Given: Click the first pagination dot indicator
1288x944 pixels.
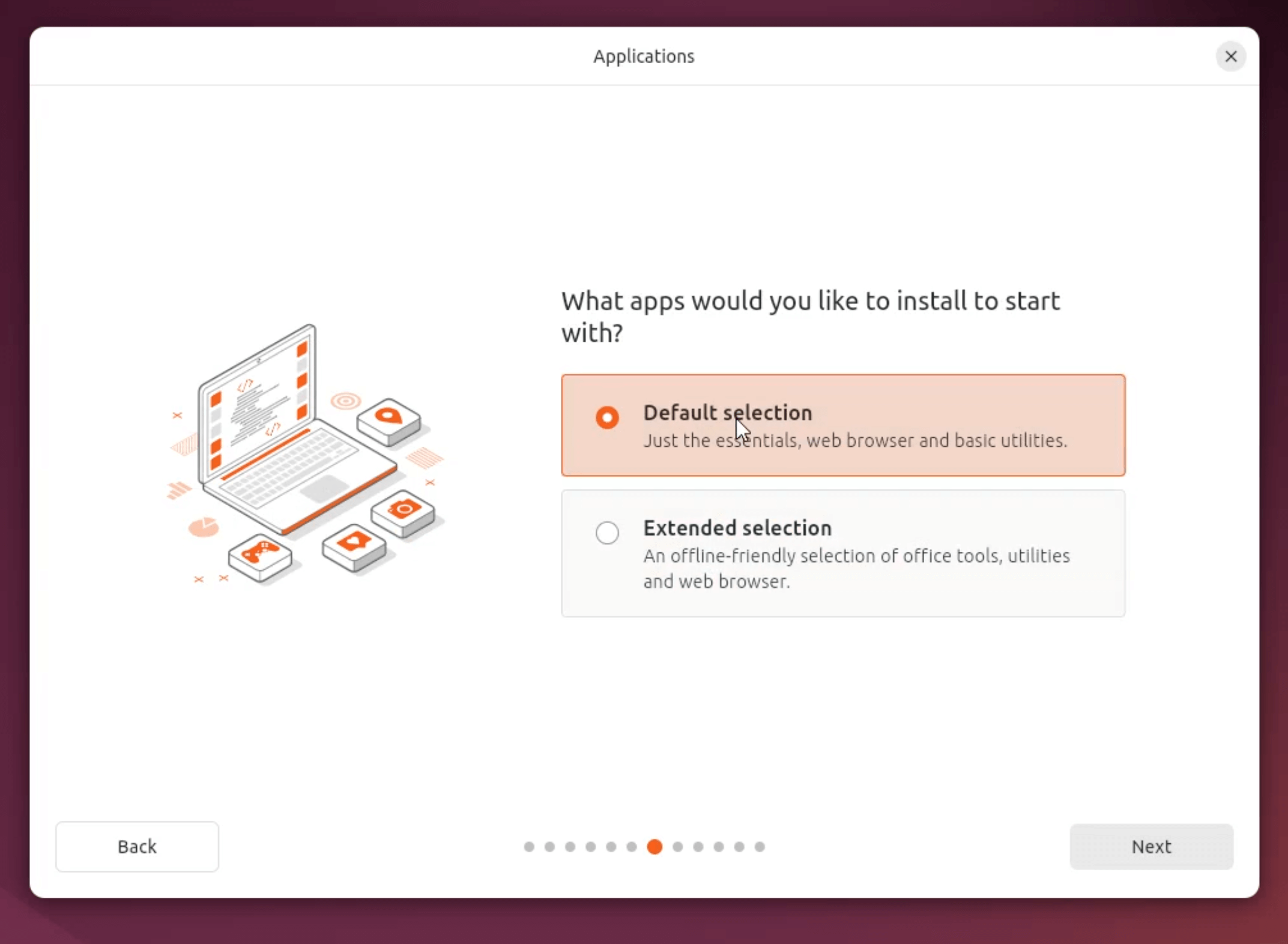Looking at the screenshot, I should [x=528, y=846].
